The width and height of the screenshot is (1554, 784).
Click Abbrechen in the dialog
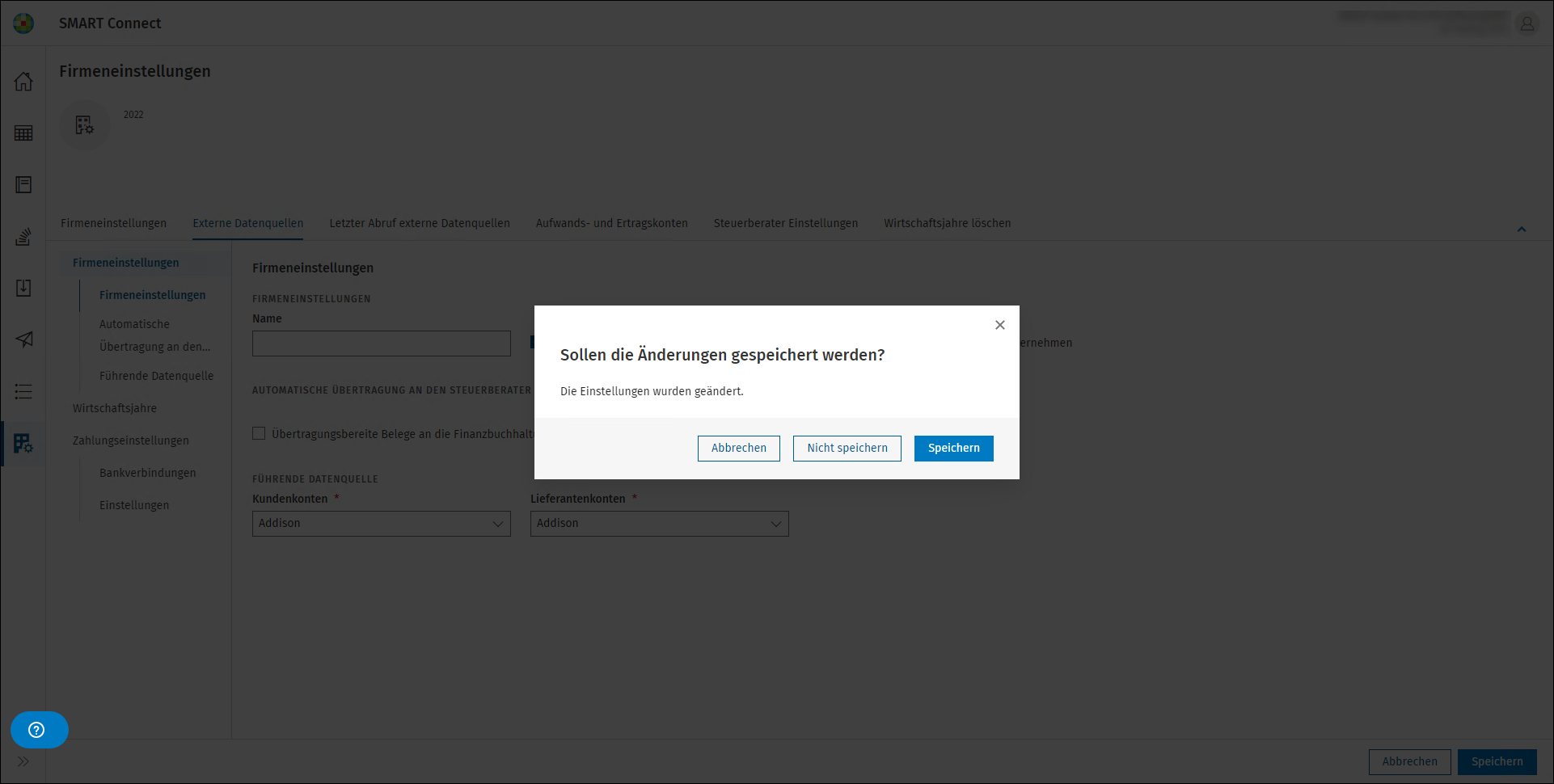[739, 449]
